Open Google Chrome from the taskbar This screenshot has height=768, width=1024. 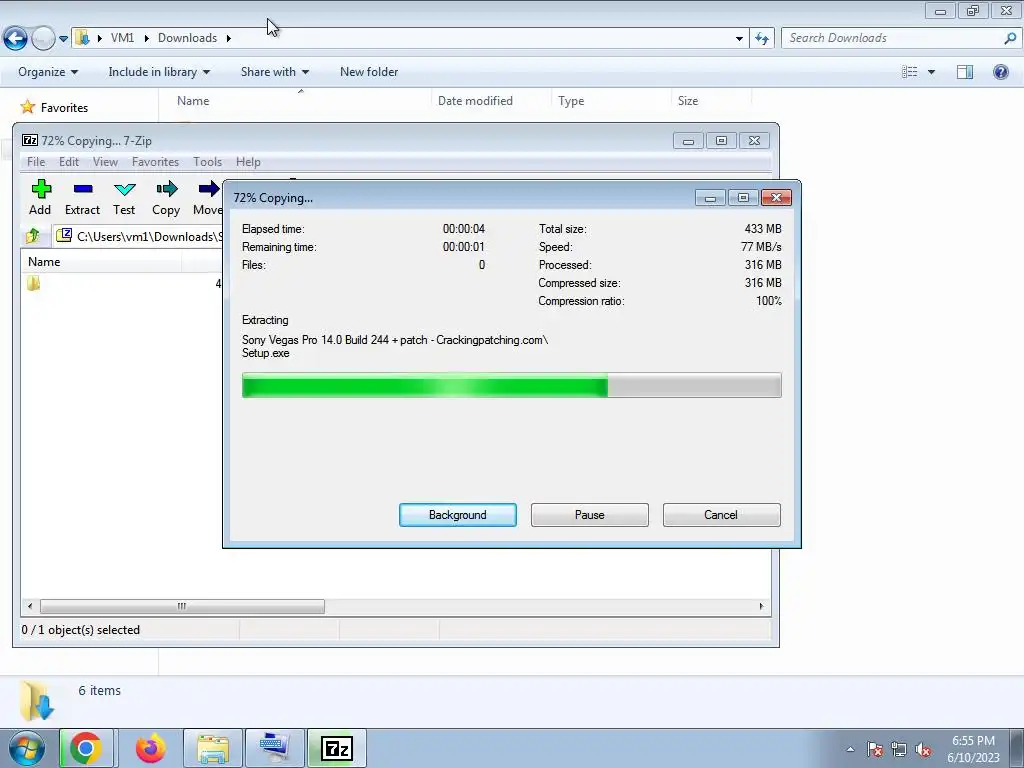[86, 748]
